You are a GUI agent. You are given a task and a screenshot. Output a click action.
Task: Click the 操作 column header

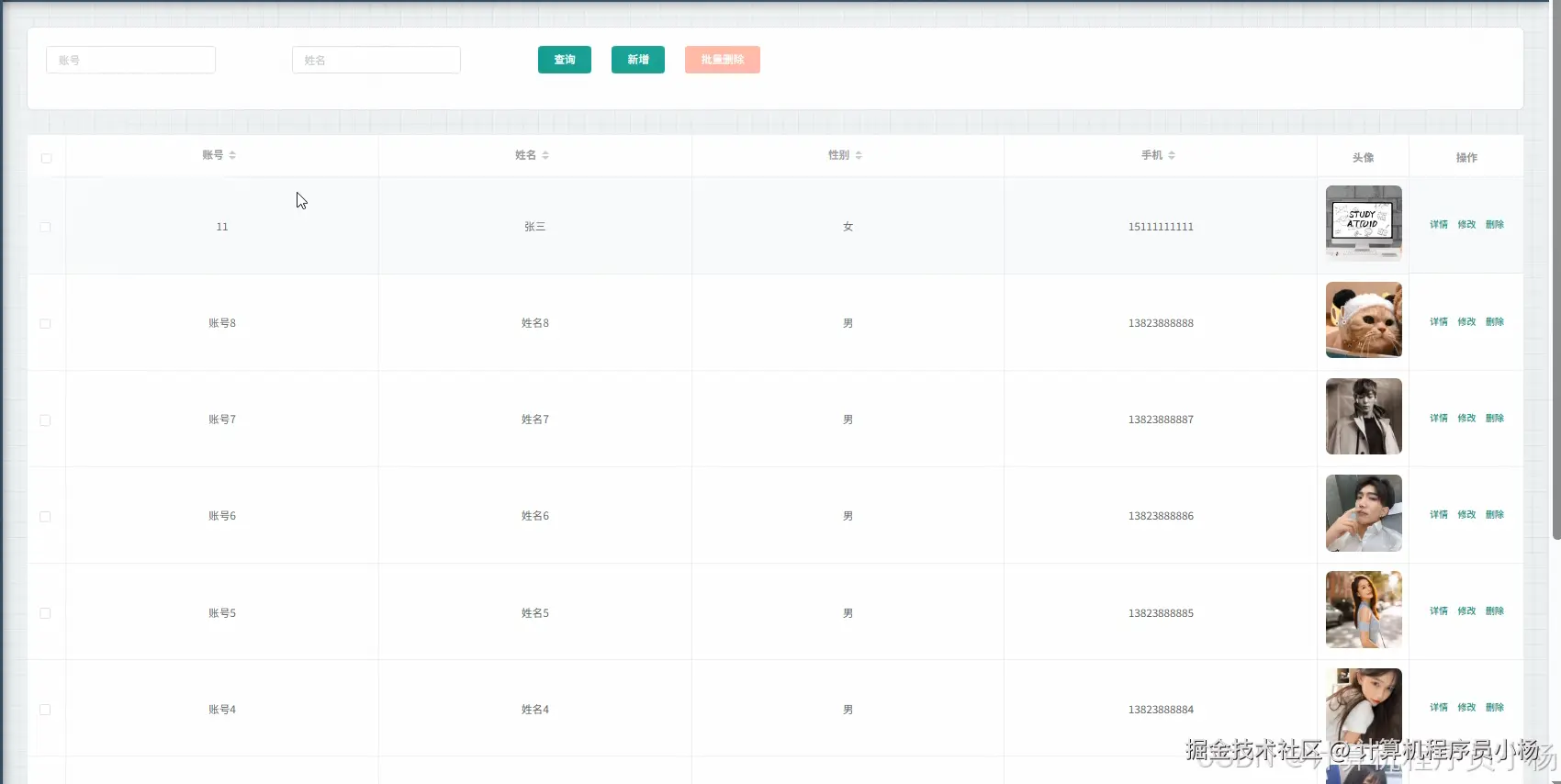[1466, 158]
